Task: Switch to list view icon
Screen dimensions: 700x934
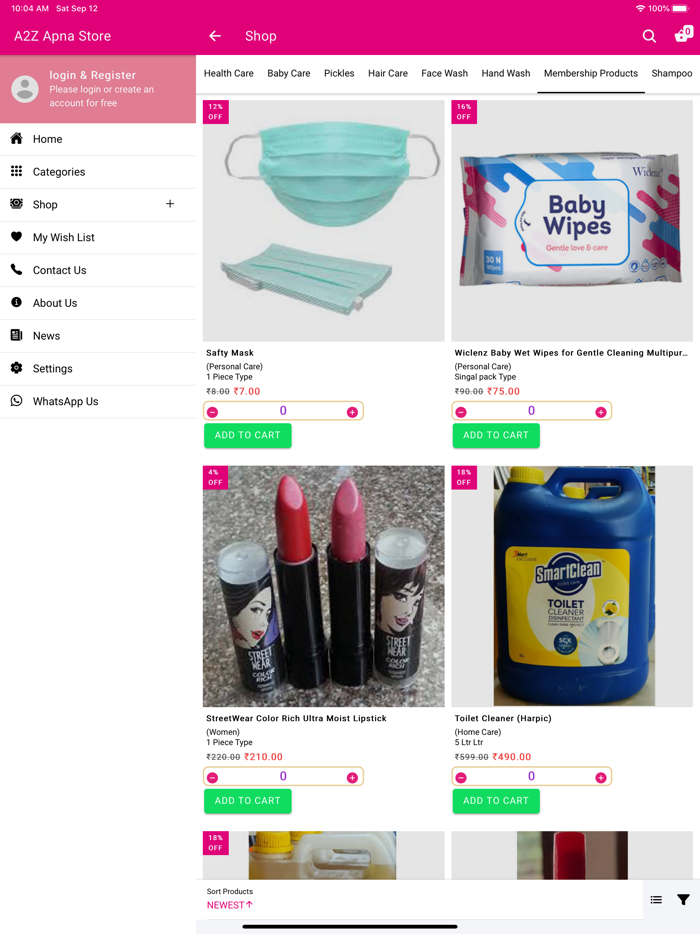Action: tap(656, 899)
